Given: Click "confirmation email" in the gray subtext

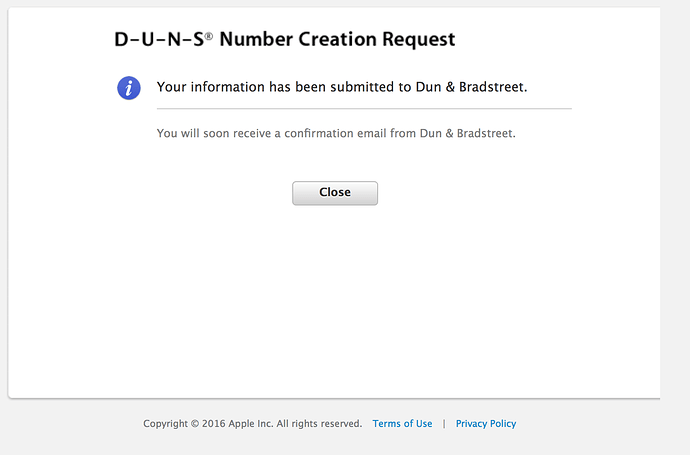Looking at the screenshot, I should pyautogui.click(x=335, y=133).
